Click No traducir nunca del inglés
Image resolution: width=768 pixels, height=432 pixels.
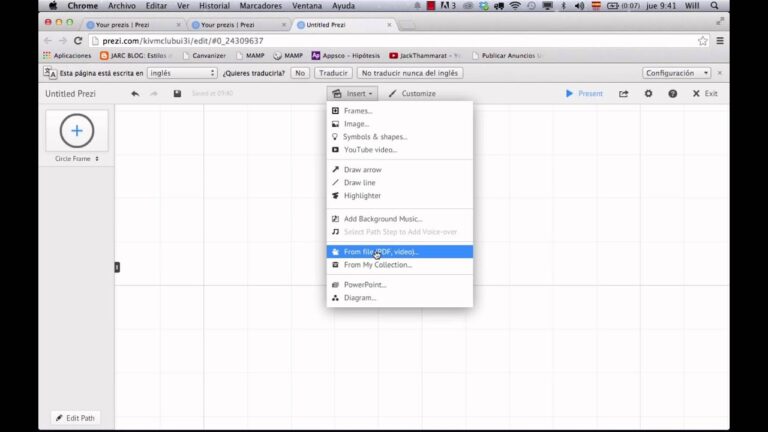[409, 73]
